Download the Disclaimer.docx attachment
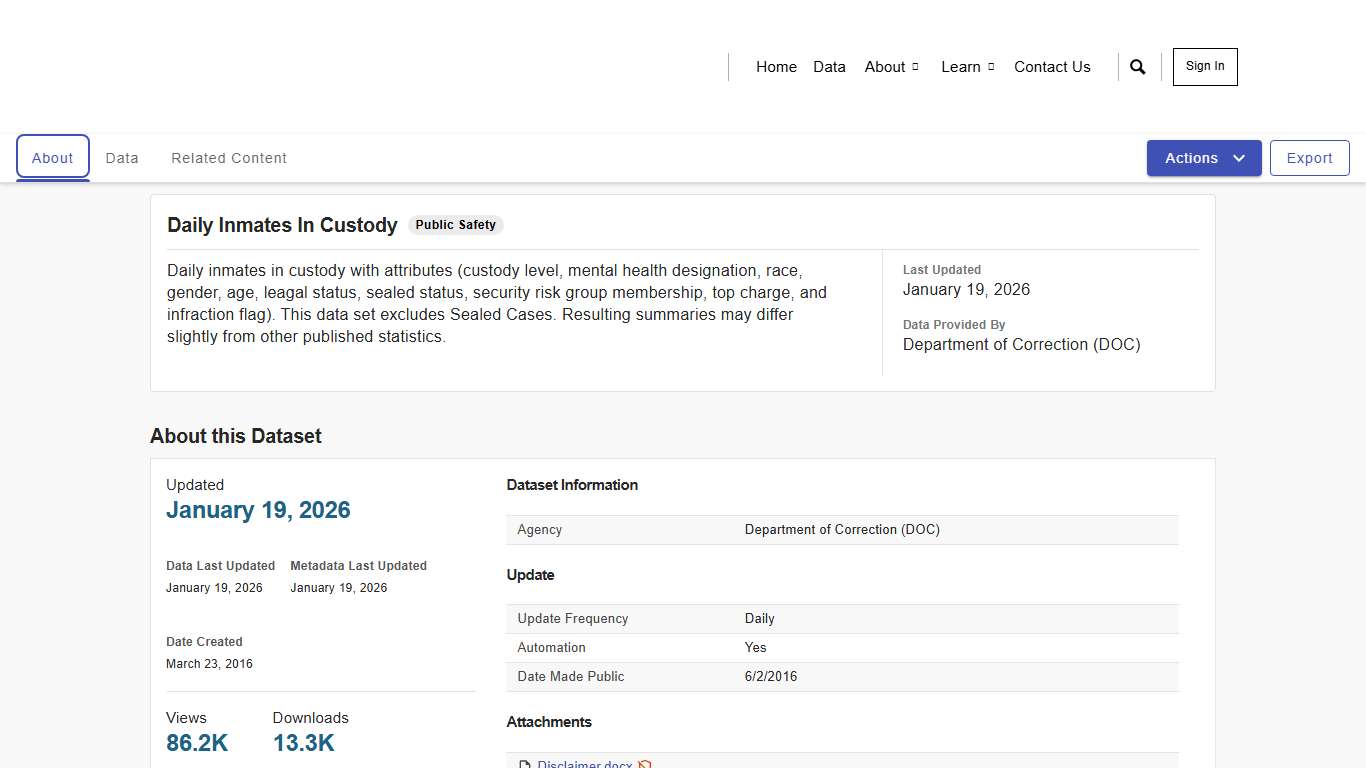The image size is (1366, 768). (x=585, y=763)
